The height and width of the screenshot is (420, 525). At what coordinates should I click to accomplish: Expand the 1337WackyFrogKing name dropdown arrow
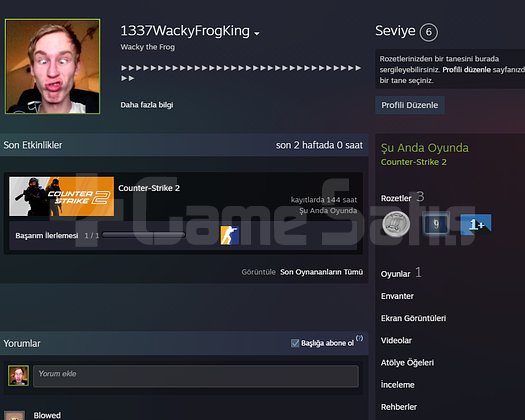(257, 33)
